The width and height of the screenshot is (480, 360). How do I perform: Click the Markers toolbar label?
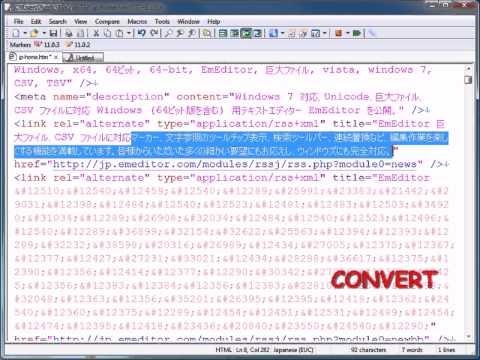(20, 44)
